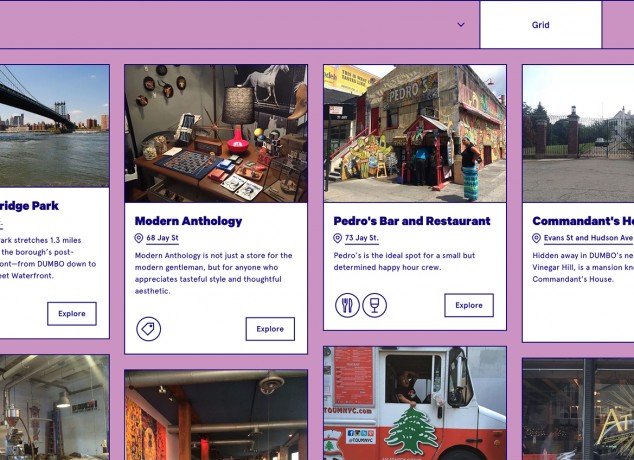
Task: Switch to the Grid view tab
Action: (541, 25)
